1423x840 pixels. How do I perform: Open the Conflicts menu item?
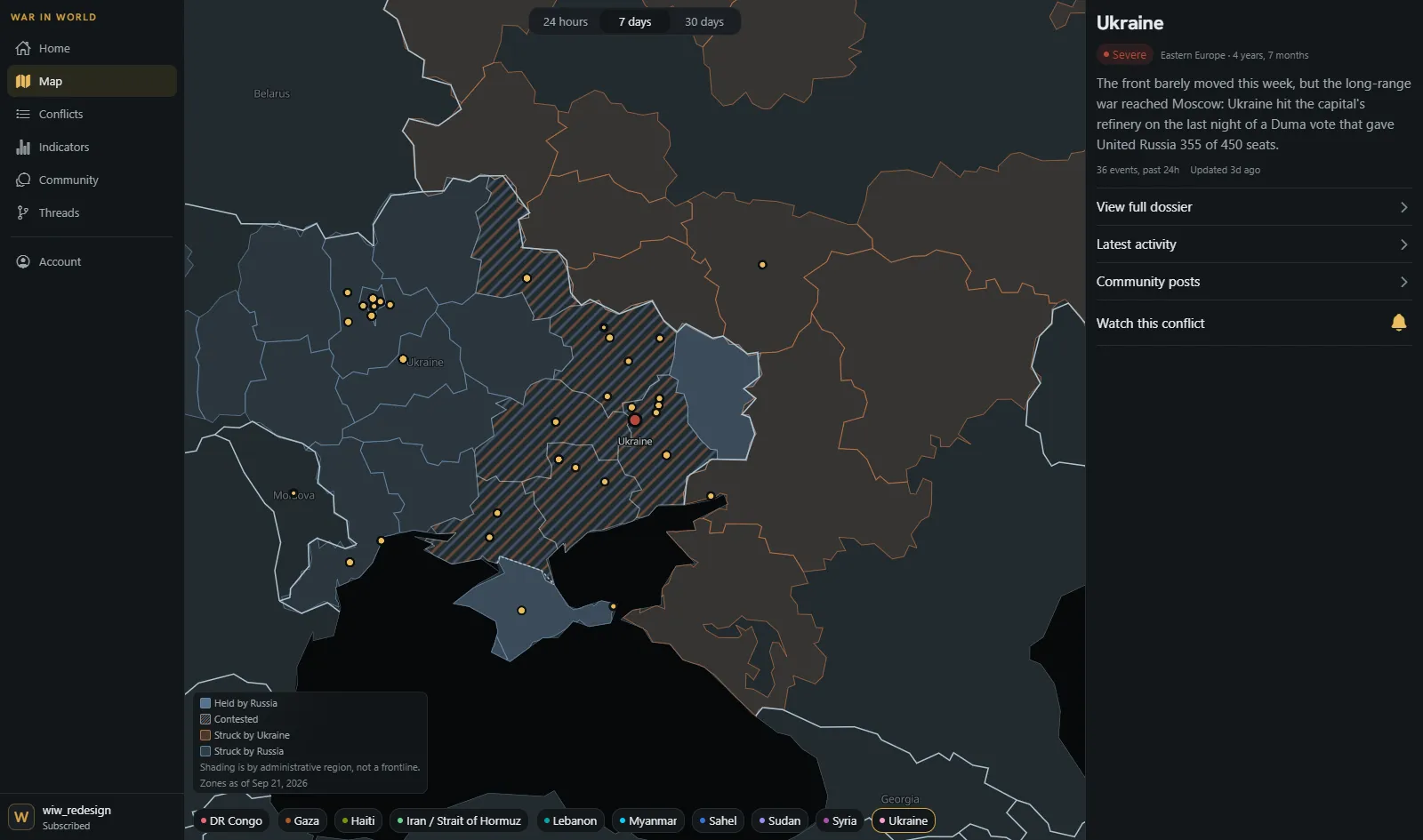[92, 114]
